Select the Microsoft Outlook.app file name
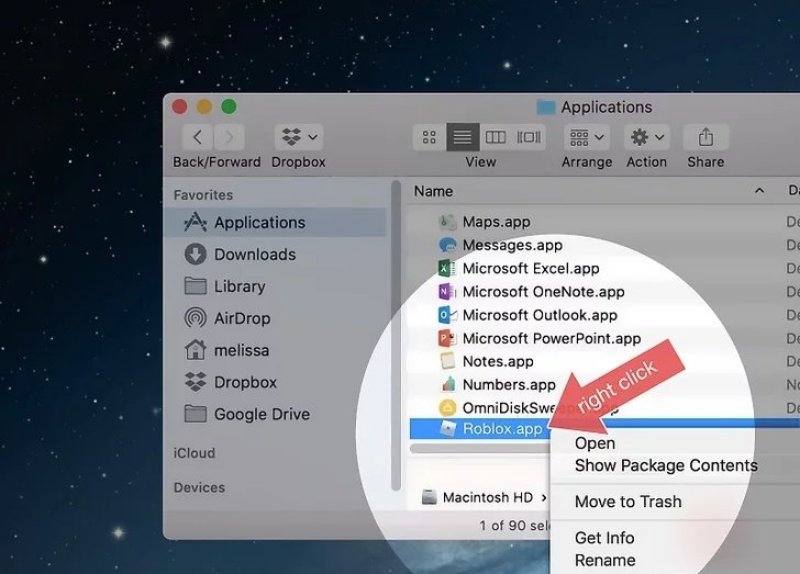The width and height of the screenshot is (800, 574). click(540, 315)
